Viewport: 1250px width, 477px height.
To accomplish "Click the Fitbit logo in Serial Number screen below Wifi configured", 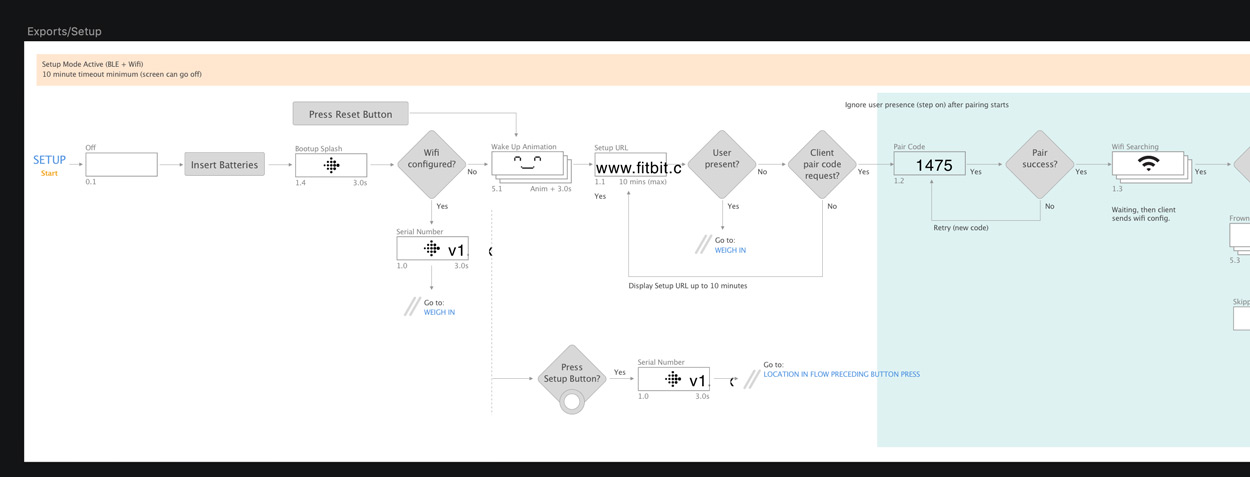I will point(431,248).
